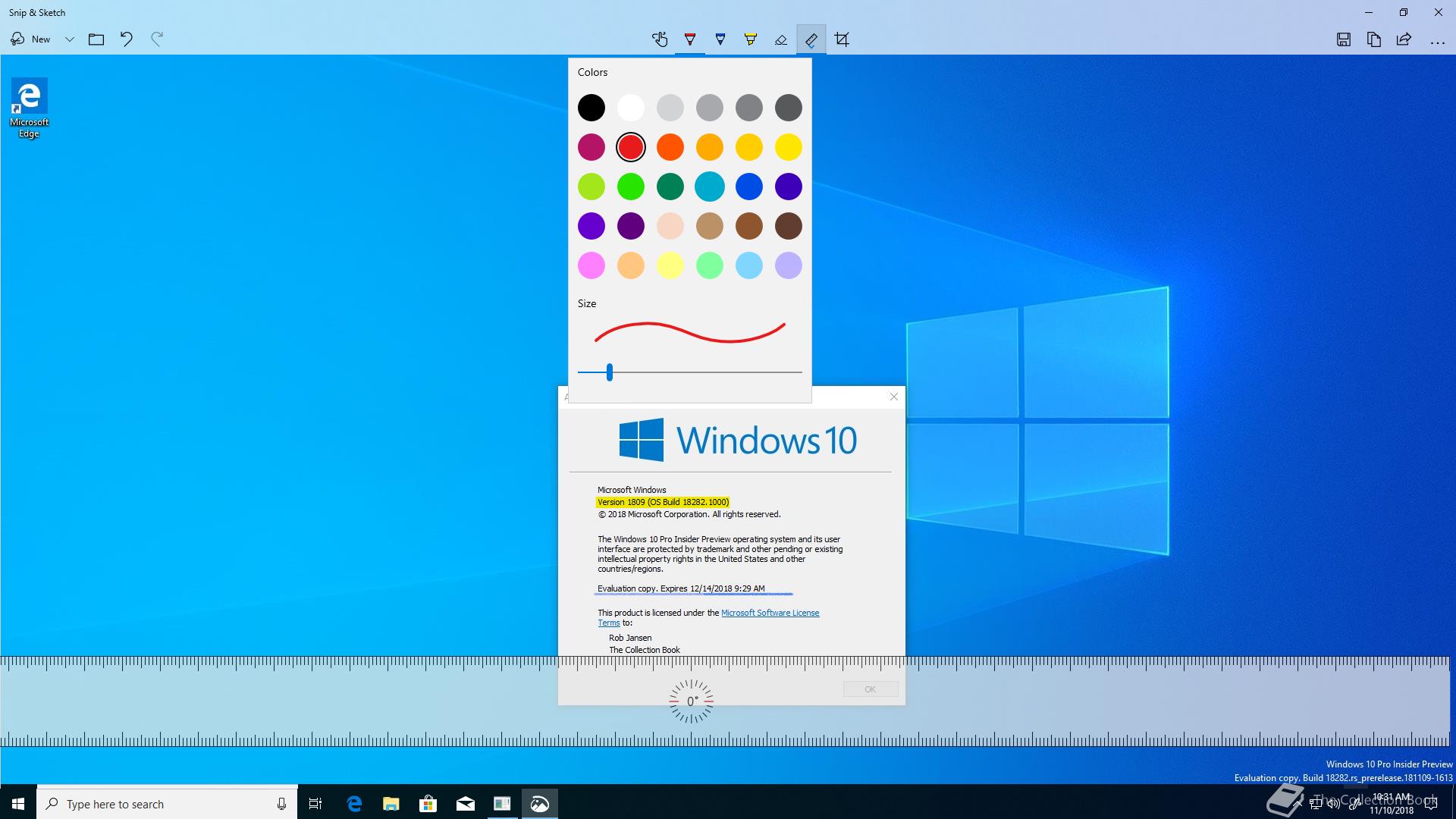Choose the magenta-crimson color swatch
This screenshot has width=1456, height=819.
point(591,147)
